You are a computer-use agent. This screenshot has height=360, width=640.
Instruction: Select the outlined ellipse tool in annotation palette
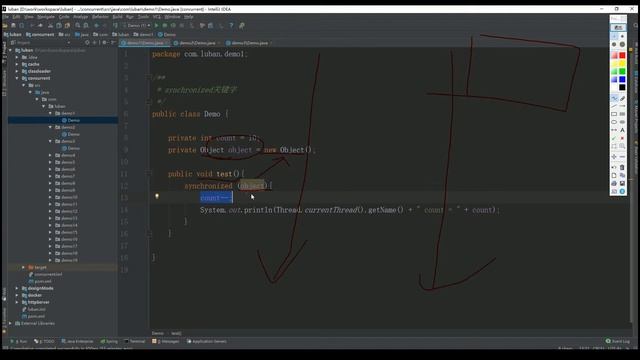click(614, 122)
